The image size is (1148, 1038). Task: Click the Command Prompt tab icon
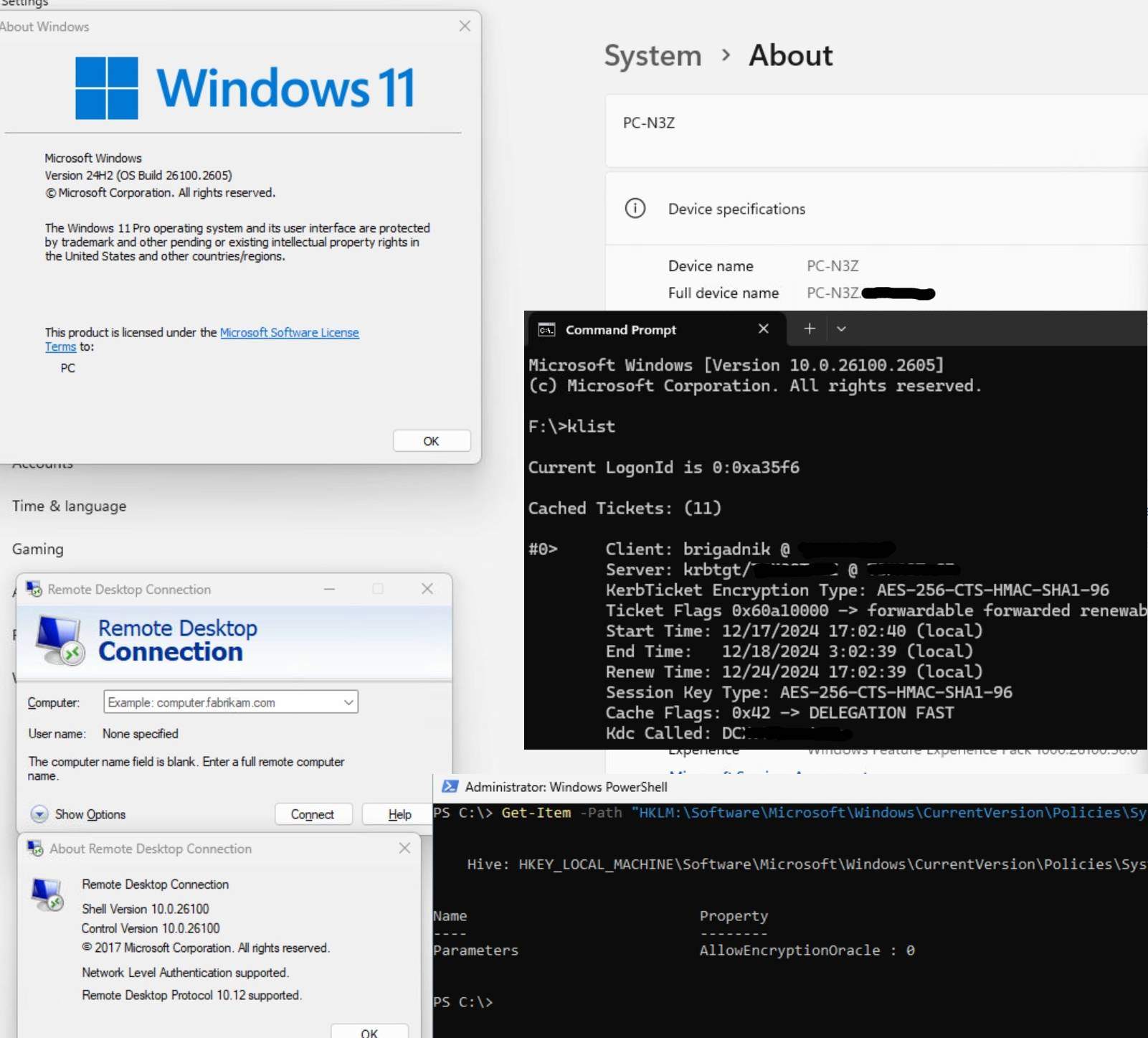(546, 330)
